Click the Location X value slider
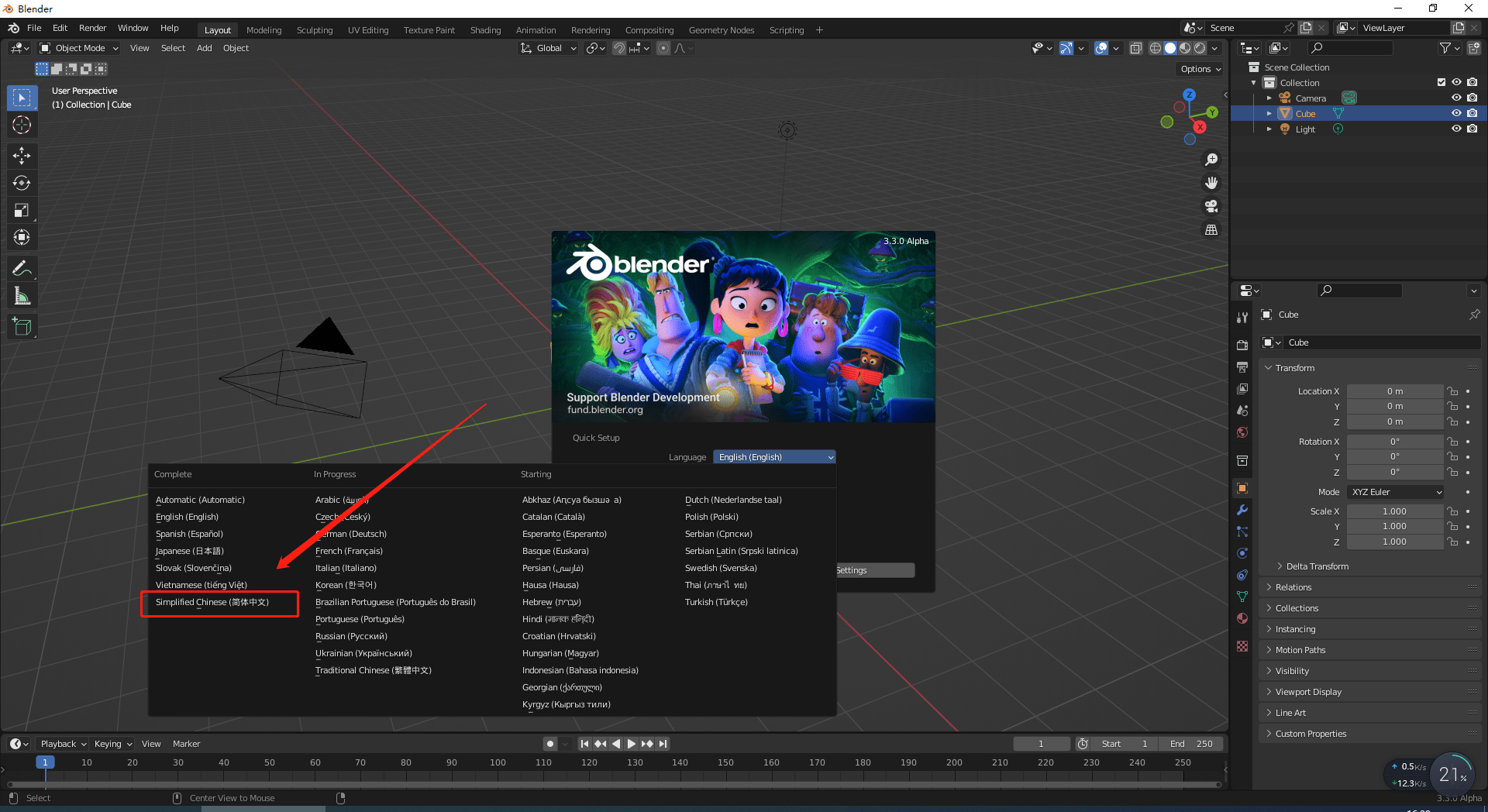 tap(1395, 391)
